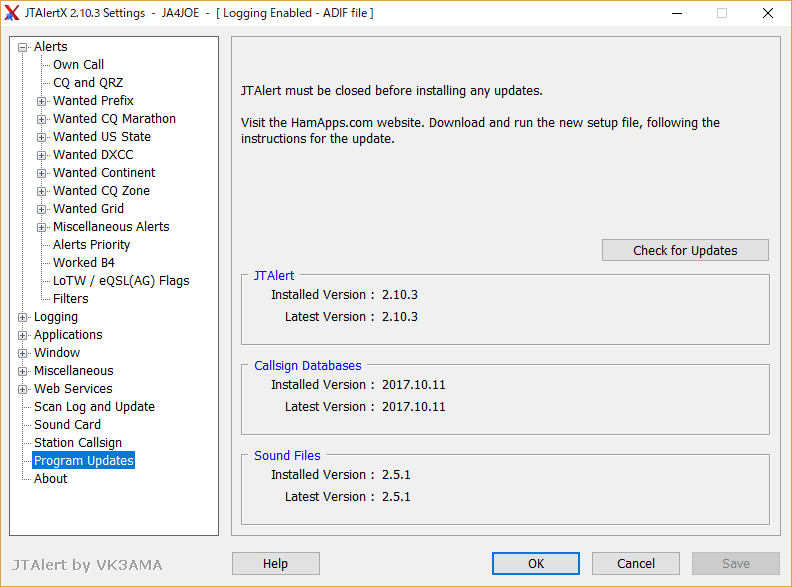Select the Window category
Viewport: 792px width, 587px height.
[57, 353]
